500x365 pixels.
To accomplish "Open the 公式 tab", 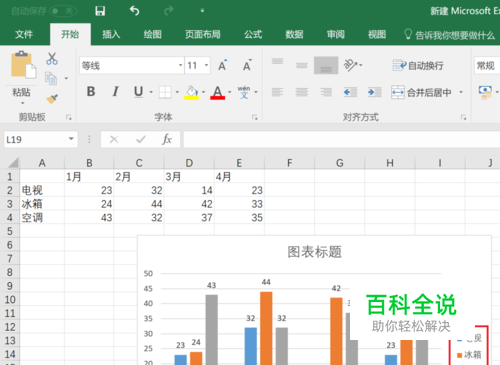I will point(253,34).
